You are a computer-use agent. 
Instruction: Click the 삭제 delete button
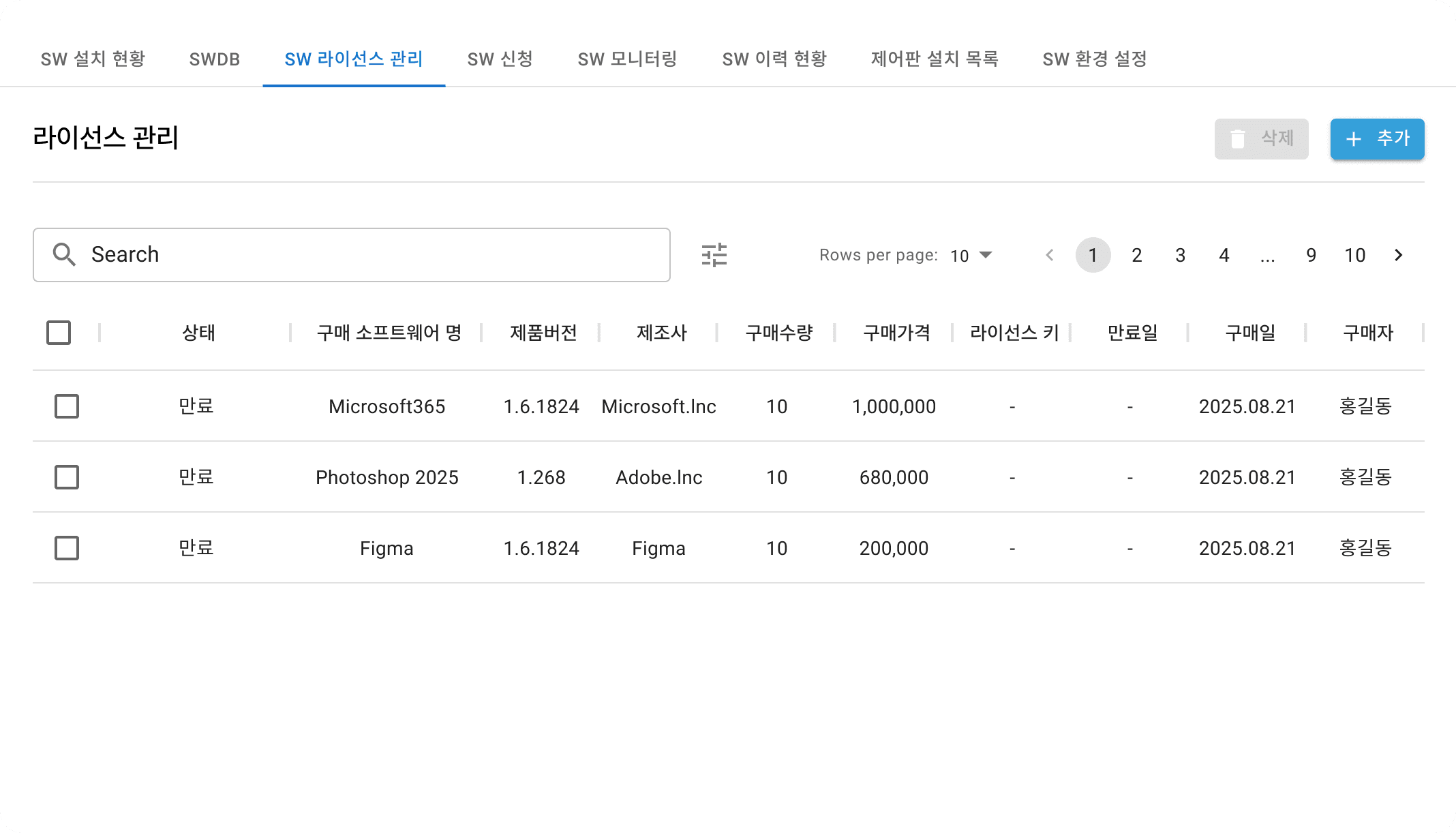1262,139
